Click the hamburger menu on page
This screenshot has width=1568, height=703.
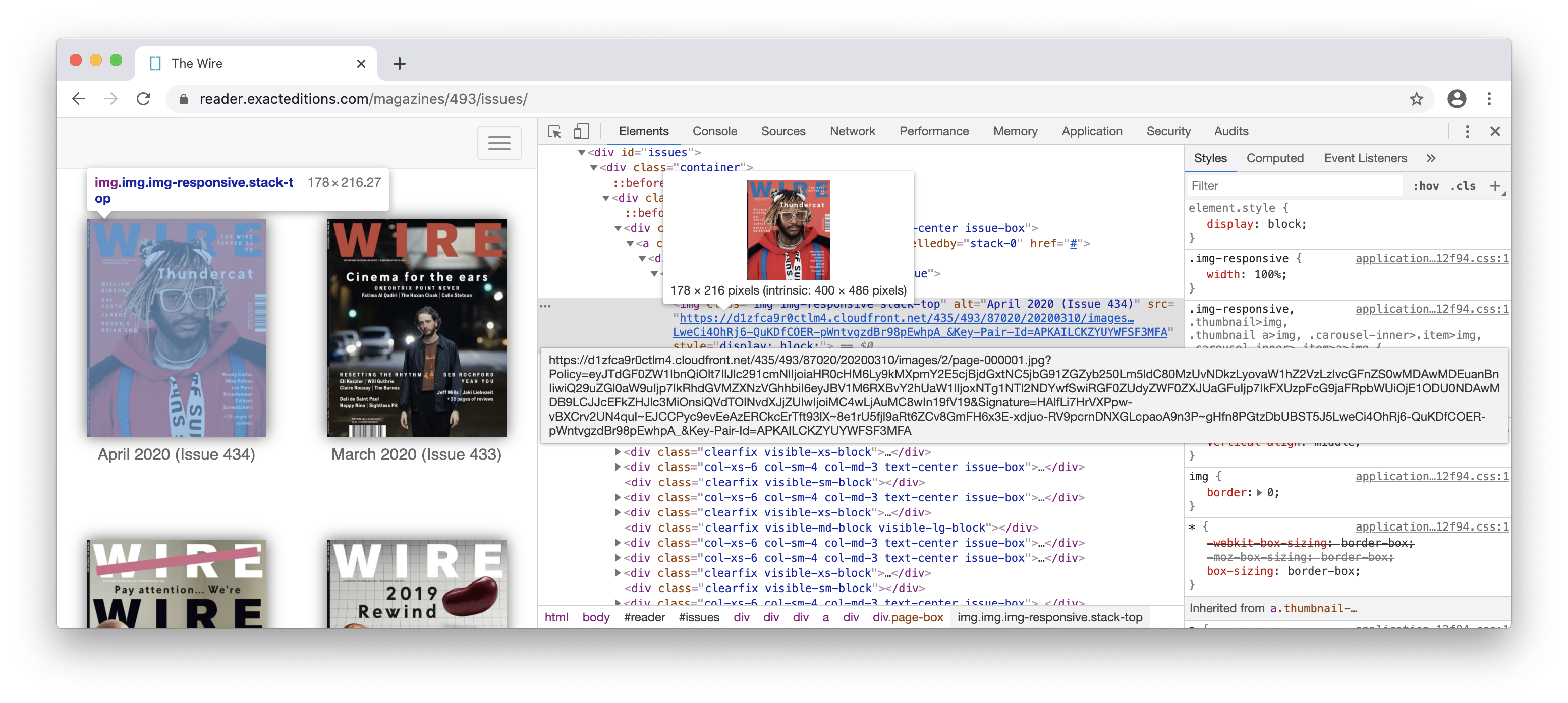[x=499, y=143]
